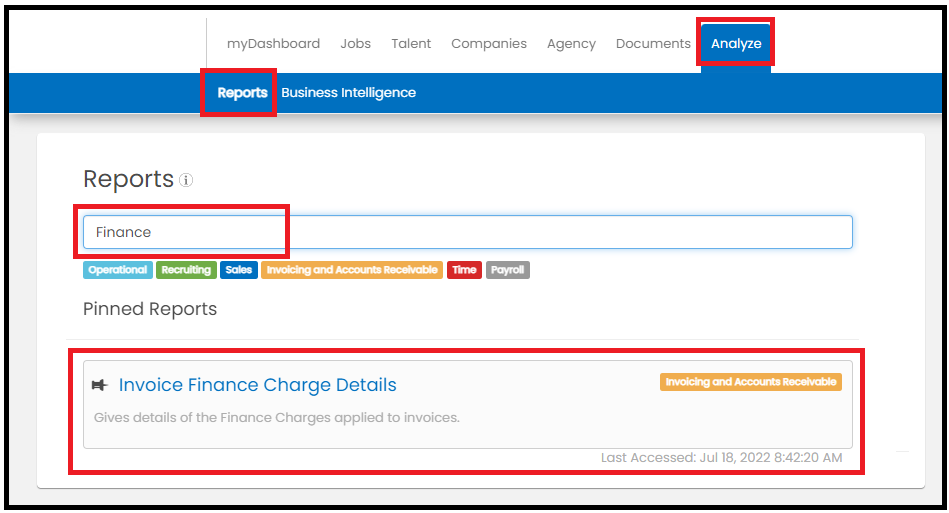Go to the Documents tab
Viewport: 949px width, 513px height.
tap(653, 44)
